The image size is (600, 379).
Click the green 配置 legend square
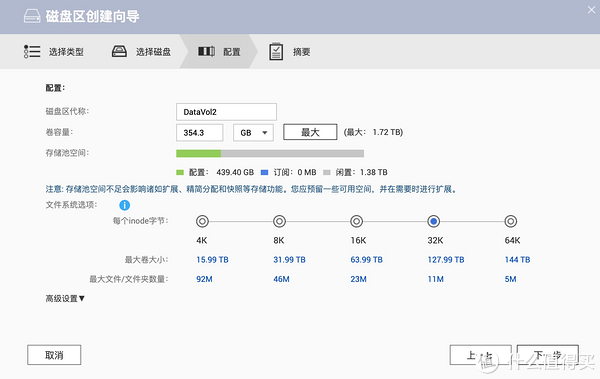(180, 172)
